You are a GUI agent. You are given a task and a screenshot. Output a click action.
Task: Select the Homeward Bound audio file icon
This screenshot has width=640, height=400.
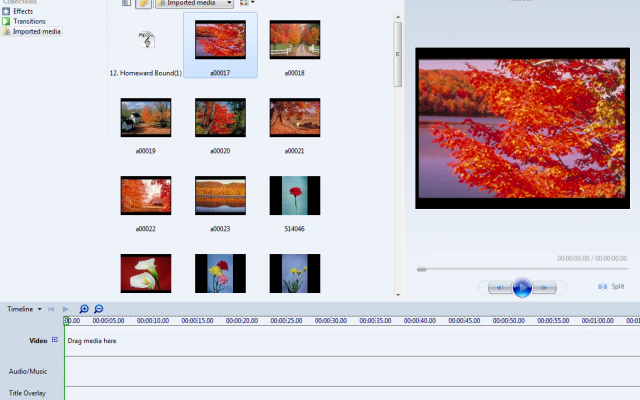point(146,40)
